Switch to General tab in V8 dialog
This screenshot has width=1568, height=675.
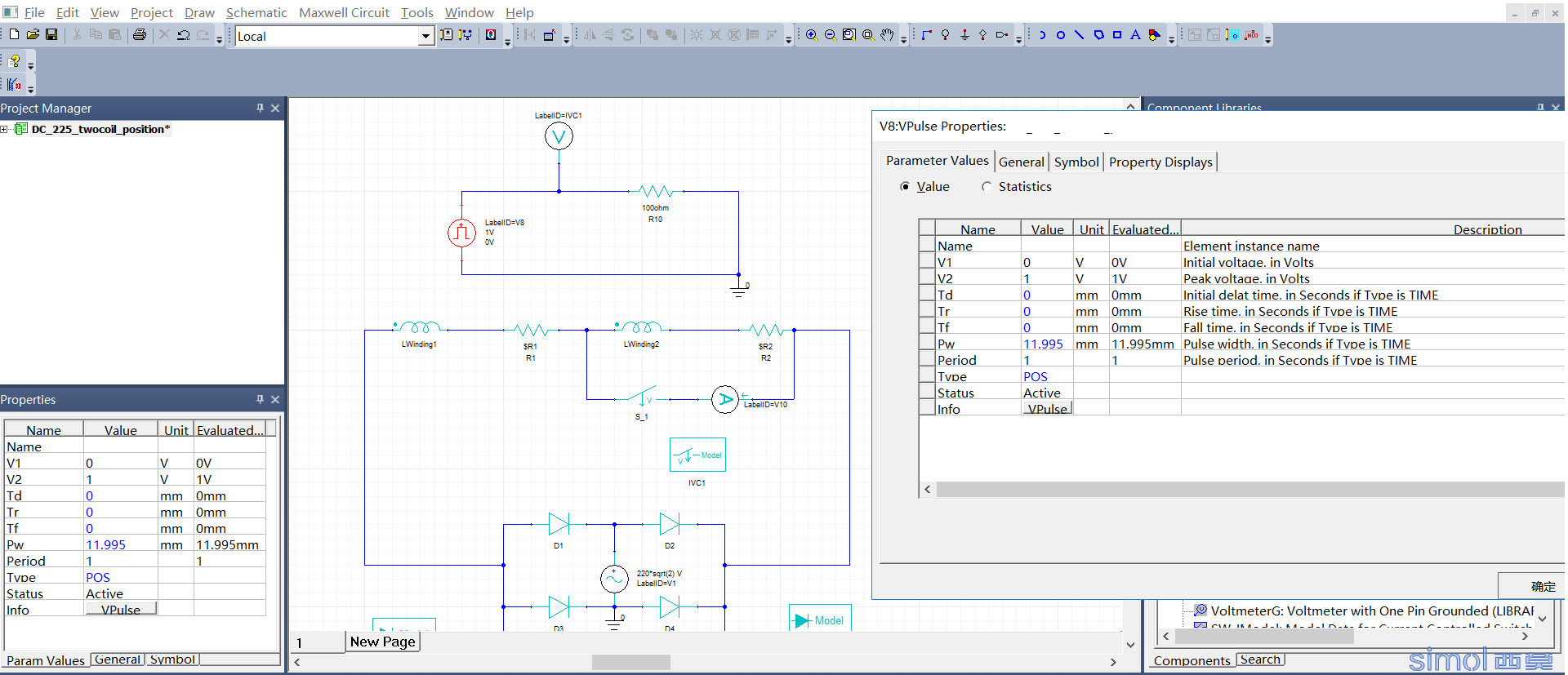point(1022,162)
